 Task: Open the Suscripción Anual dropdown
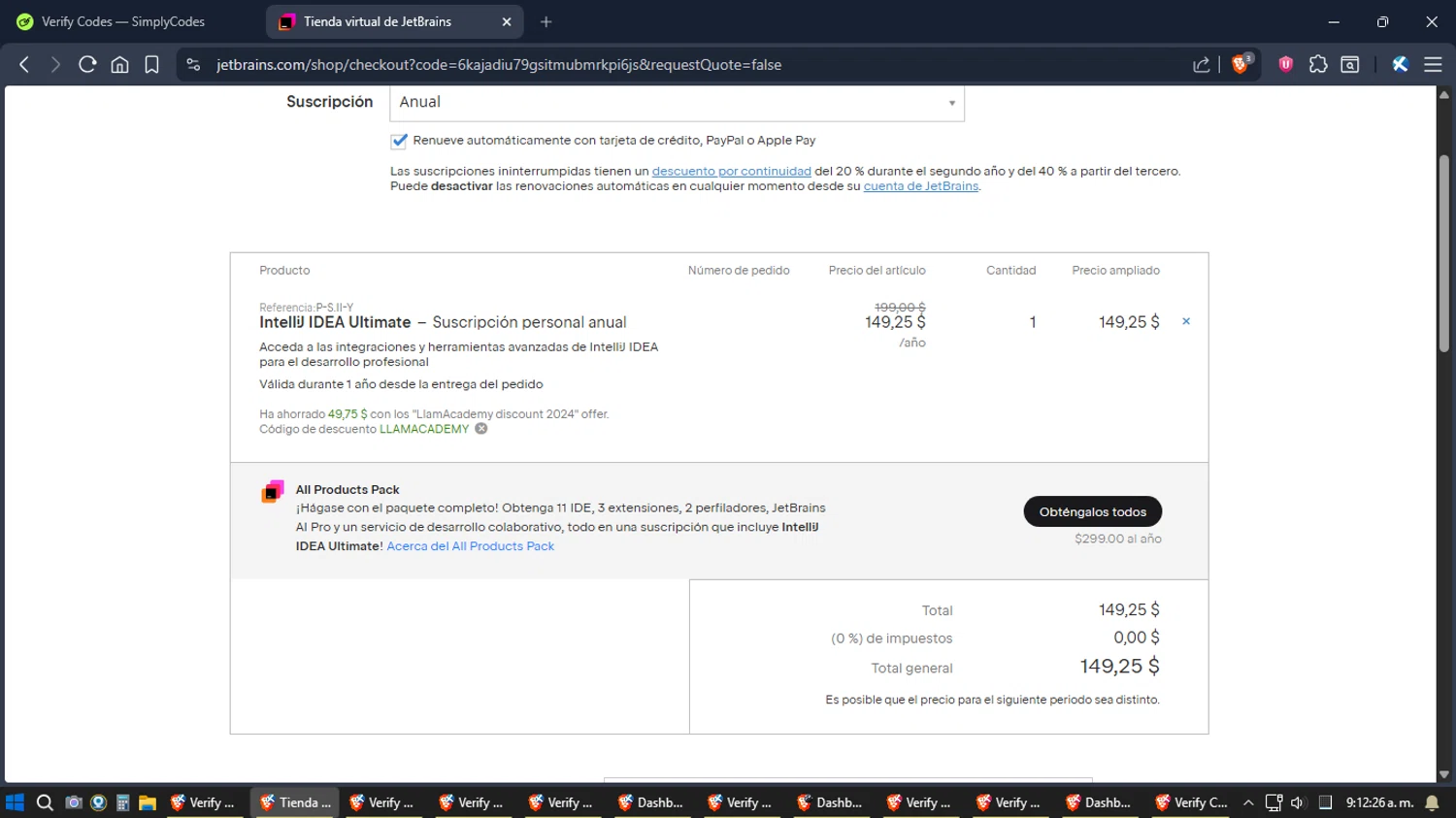tap(677, 103)
